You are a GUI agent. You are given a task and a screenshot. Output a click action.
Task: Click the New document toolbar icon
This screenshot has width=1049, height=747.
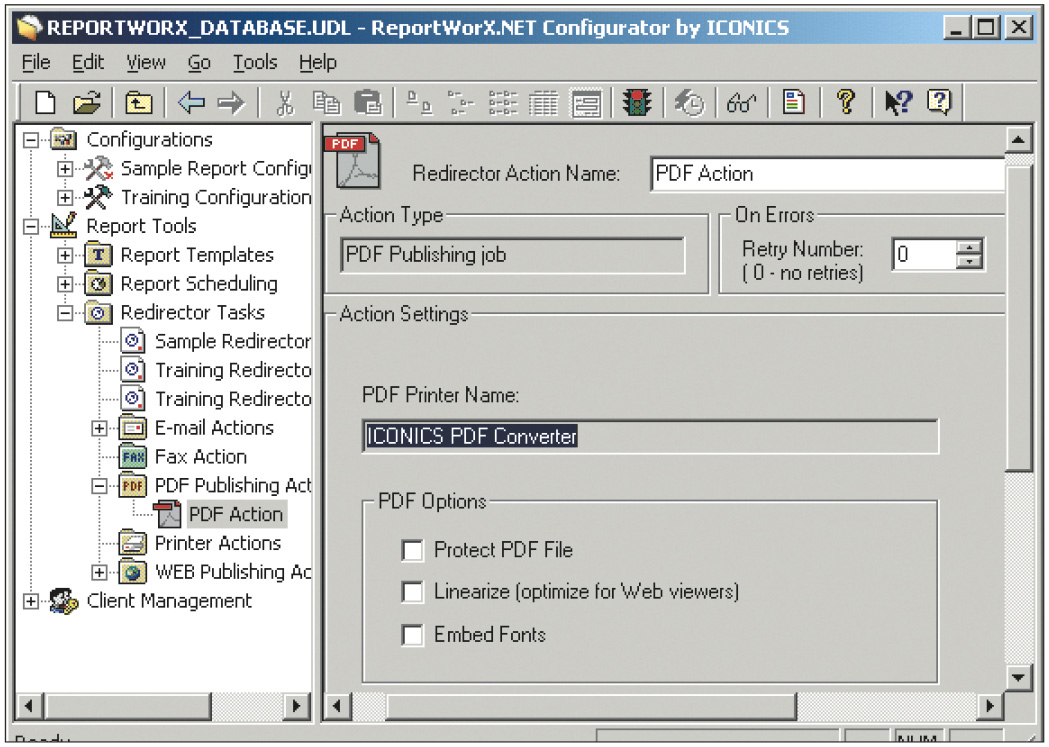[x=45, y=102]
